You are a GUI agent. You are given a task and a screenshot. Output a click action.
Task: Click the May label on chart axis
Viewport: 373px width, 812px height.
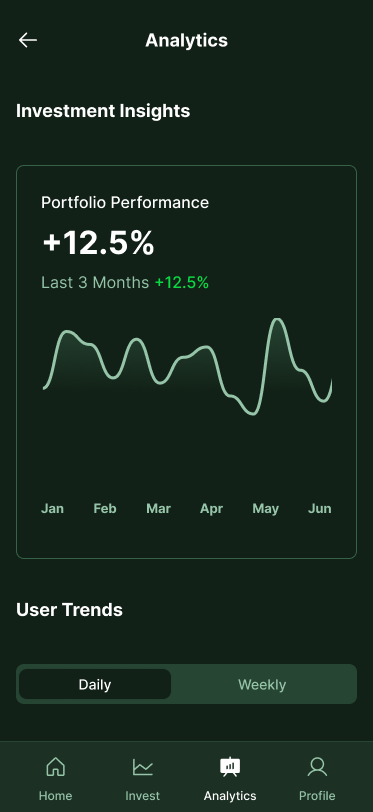point(266,509)
